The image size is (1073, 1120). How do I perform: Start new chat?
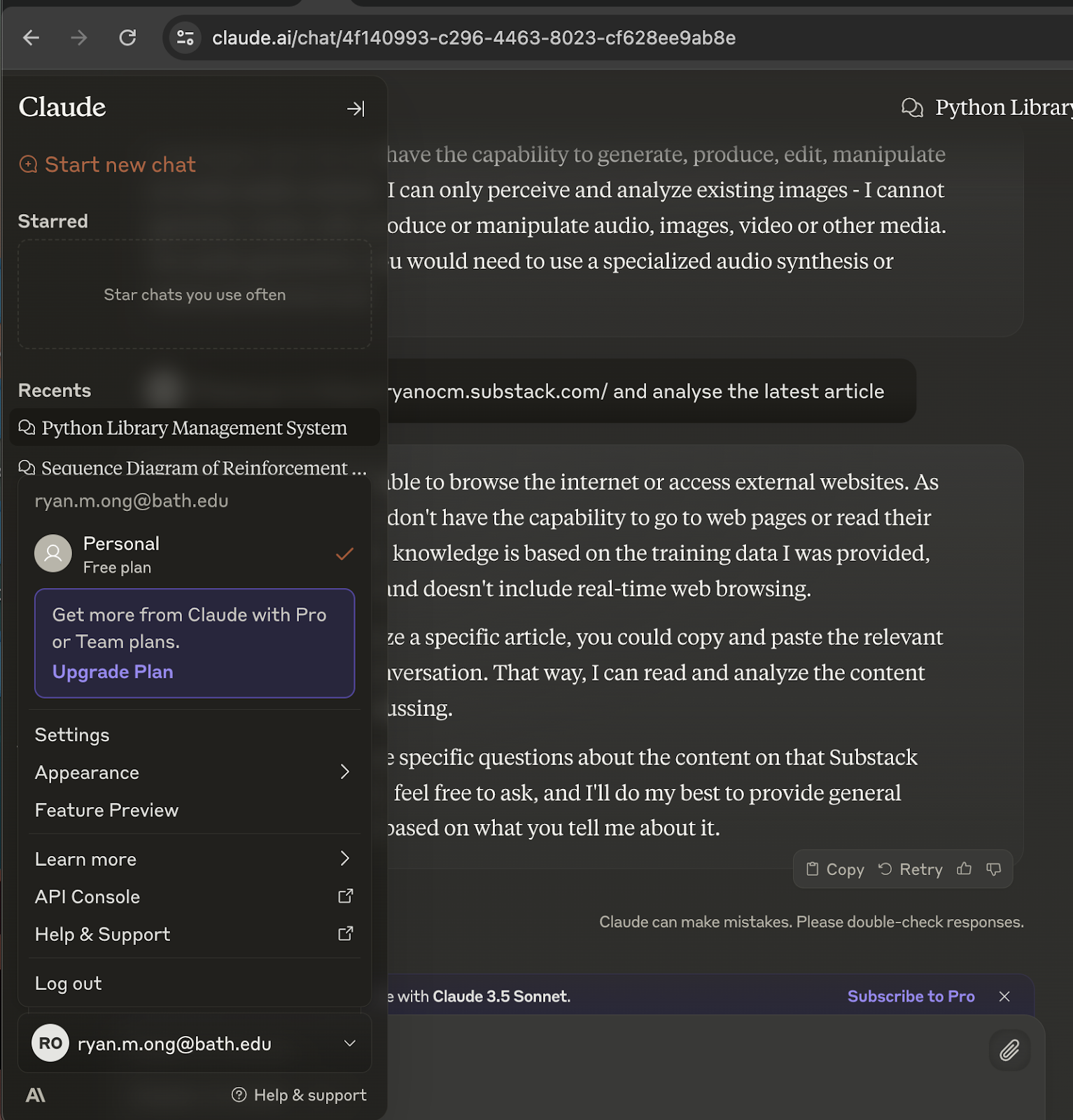click(107, 164)
